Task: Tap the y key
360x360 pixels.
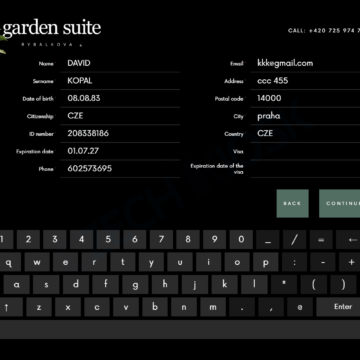Action: pyautogui.click(x=151, y=262)
